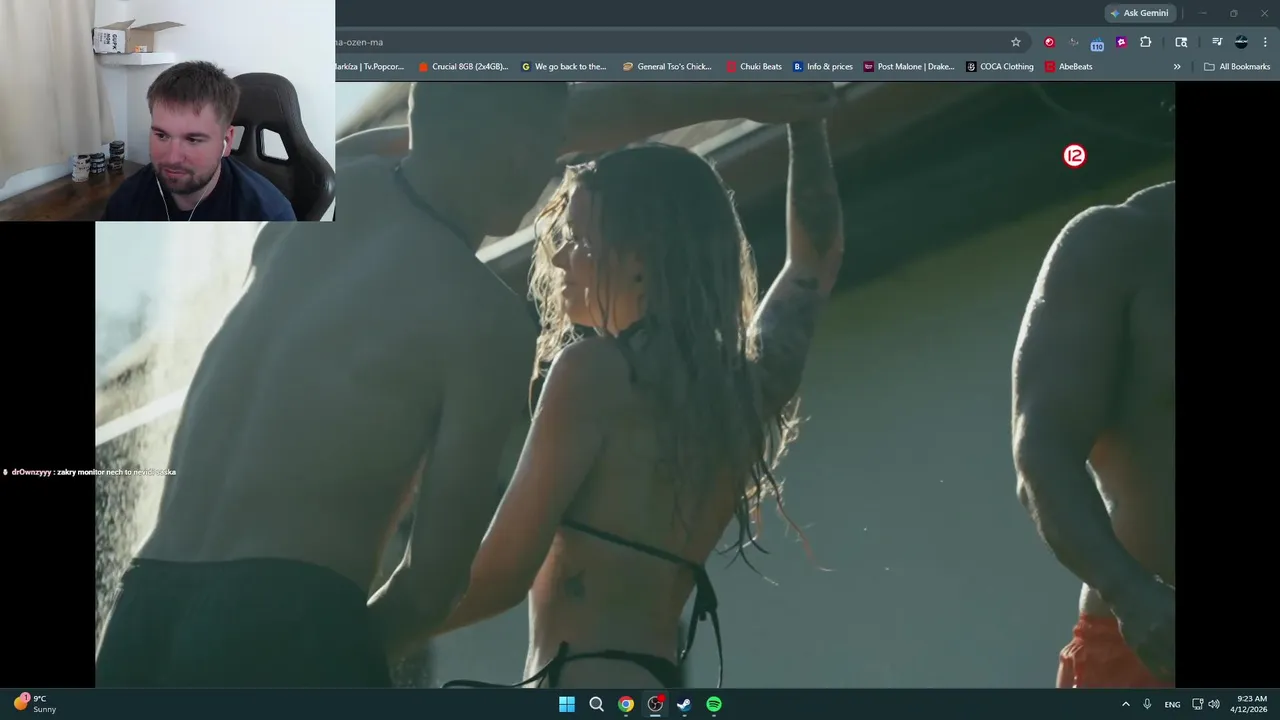
Task: Open the Post Malone | Drake... bookmark
Action: [909, 67]
